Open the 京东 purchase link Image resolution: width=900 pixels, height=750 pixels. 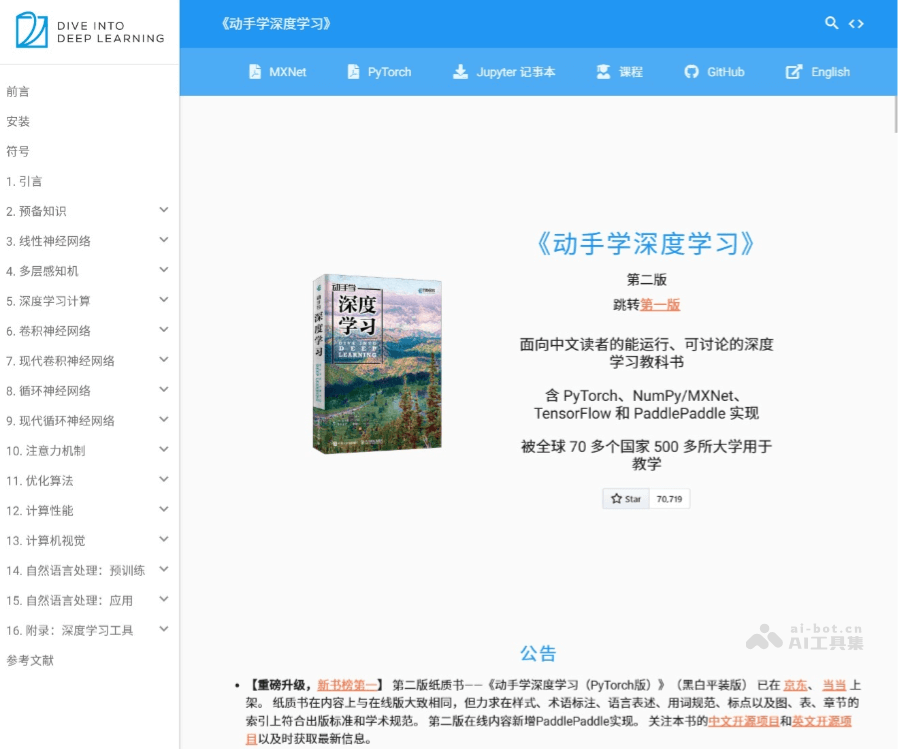(x=793, y=685)
